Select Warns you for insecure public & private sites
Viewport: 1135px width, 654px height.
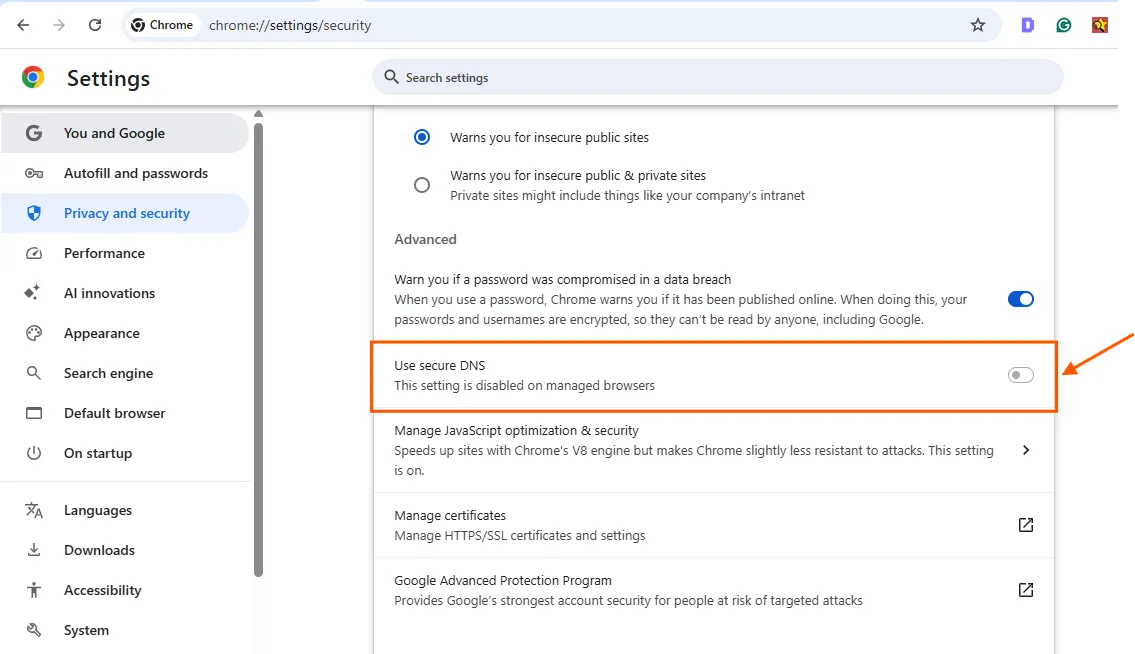pyautogui.click(x=422, y=185)
